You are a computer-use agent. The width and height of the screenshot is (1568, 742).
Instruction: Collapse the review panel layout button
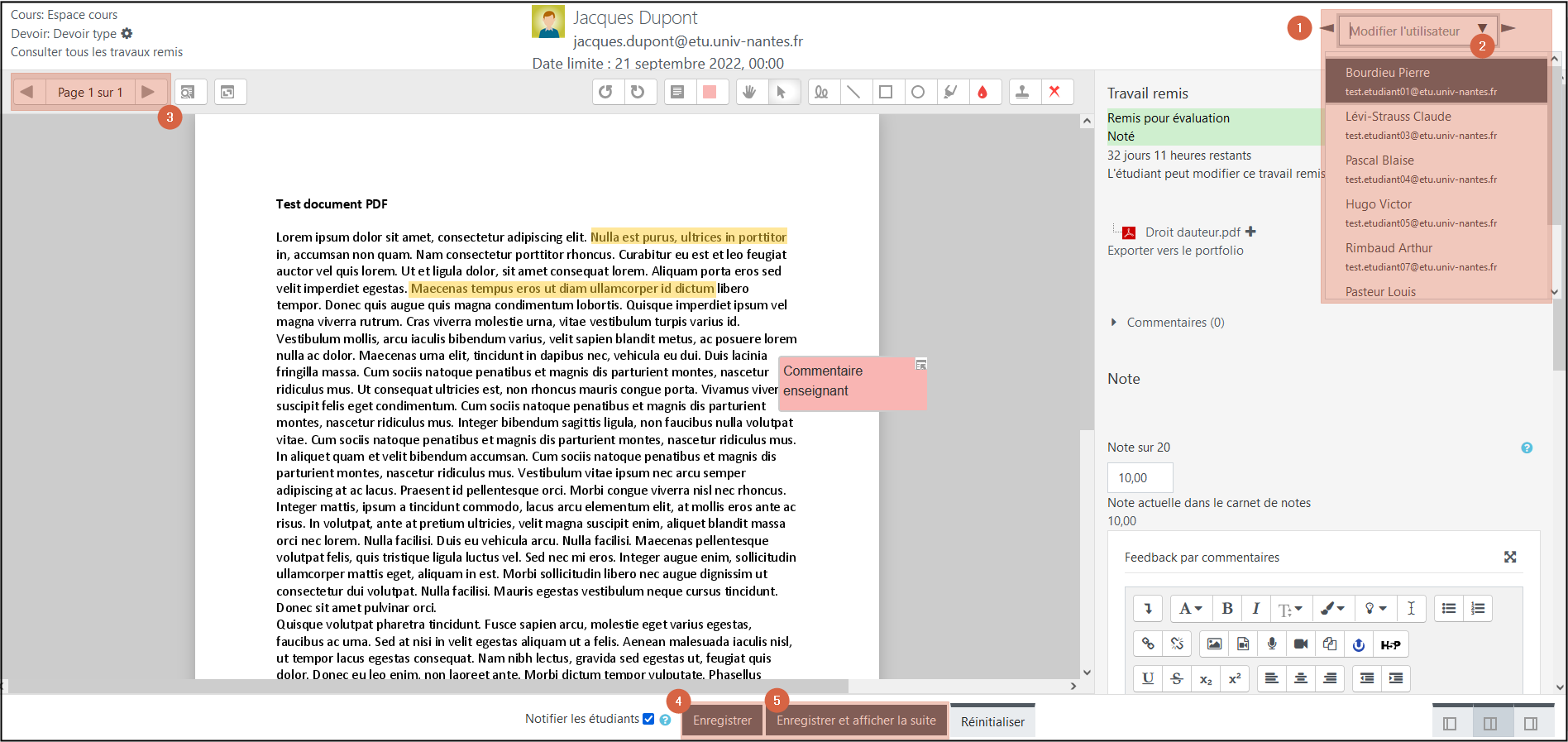point(1449,723)
